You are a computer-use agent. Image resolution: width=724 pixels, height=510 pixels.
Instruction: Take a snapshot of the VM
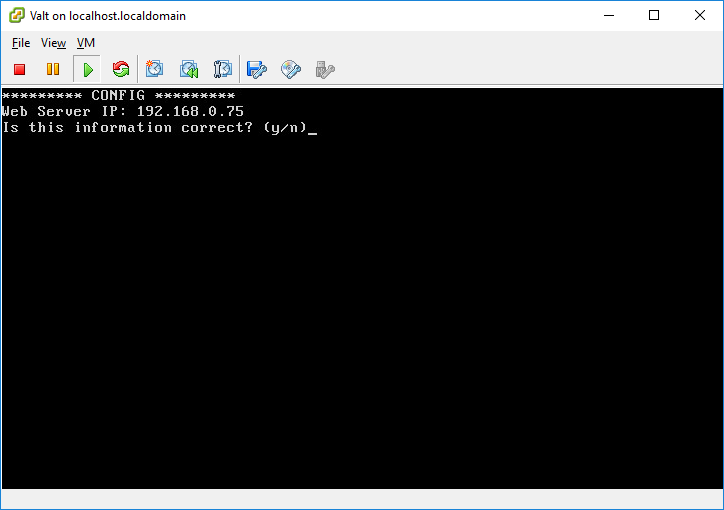pos(155,70)
